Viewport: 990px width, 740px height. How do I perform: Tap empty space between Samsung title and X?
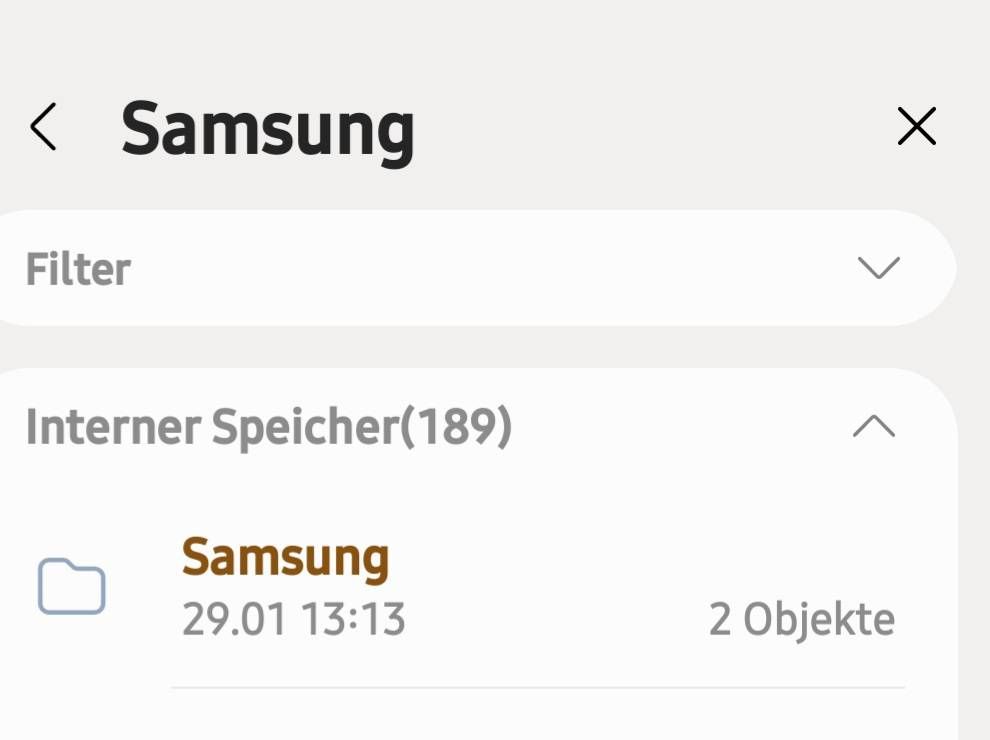[x=650, y=128]
